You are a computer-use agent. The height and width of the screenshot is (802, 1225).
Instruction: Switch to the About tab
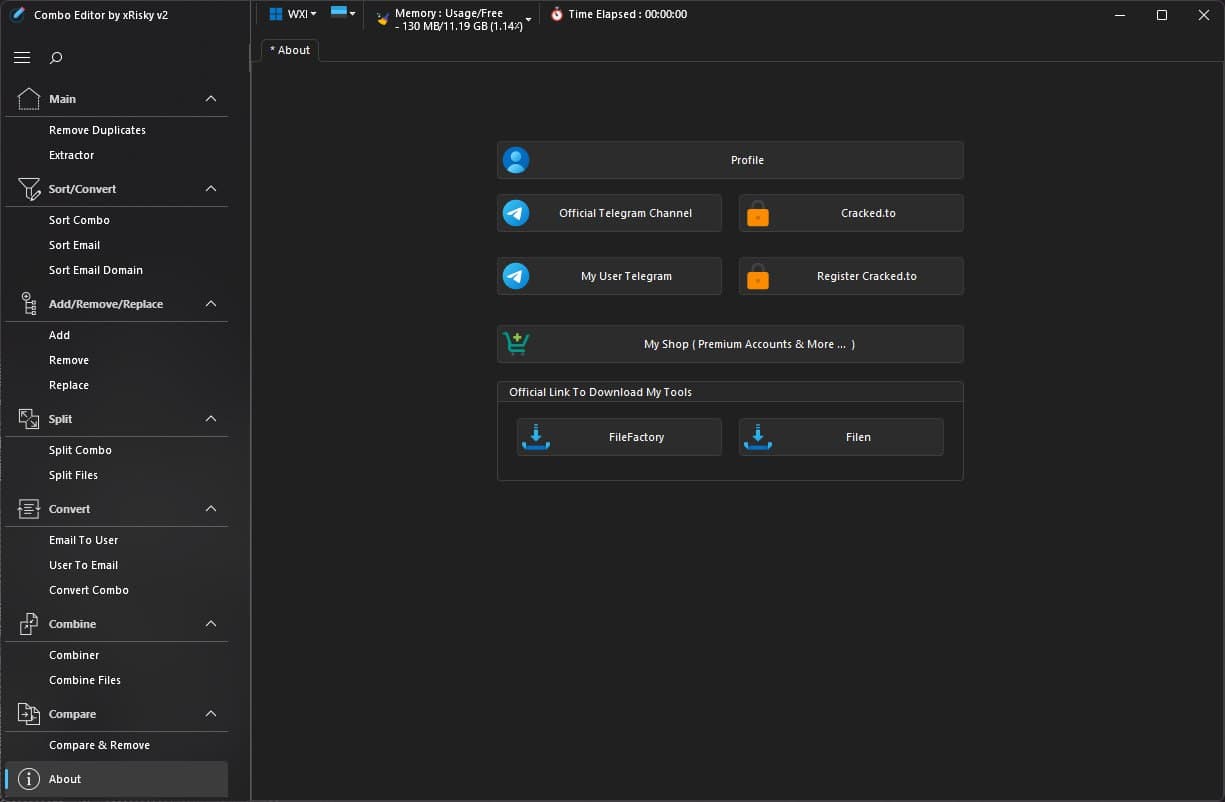click(x=289, y=49)
